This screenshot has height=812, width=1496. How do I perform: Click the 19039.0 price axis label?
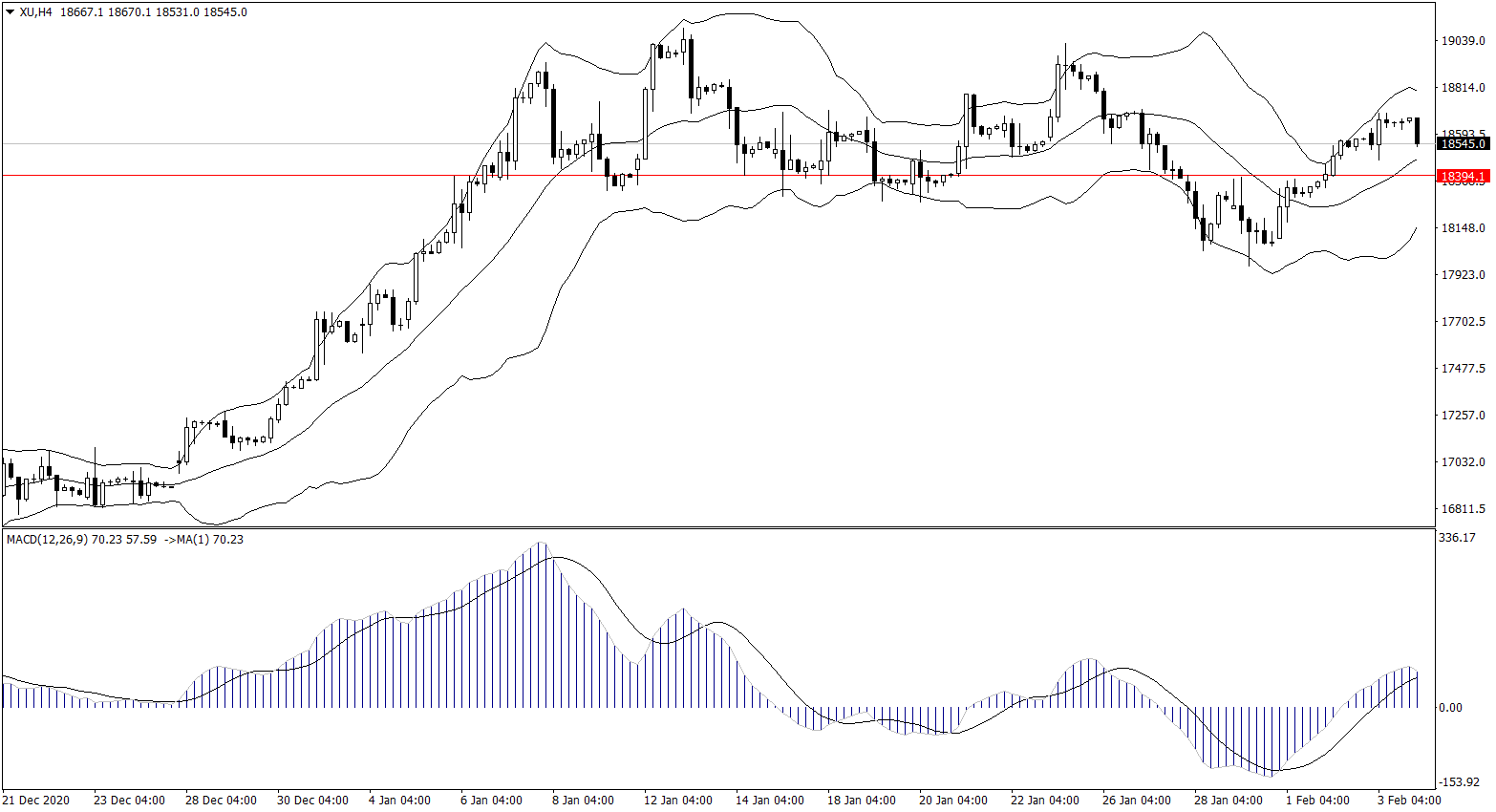[1463, 41]
